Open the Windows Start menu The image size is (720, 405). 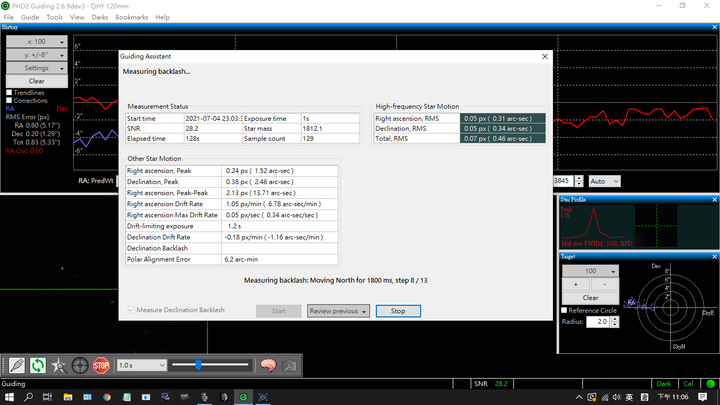coord(9,397)
